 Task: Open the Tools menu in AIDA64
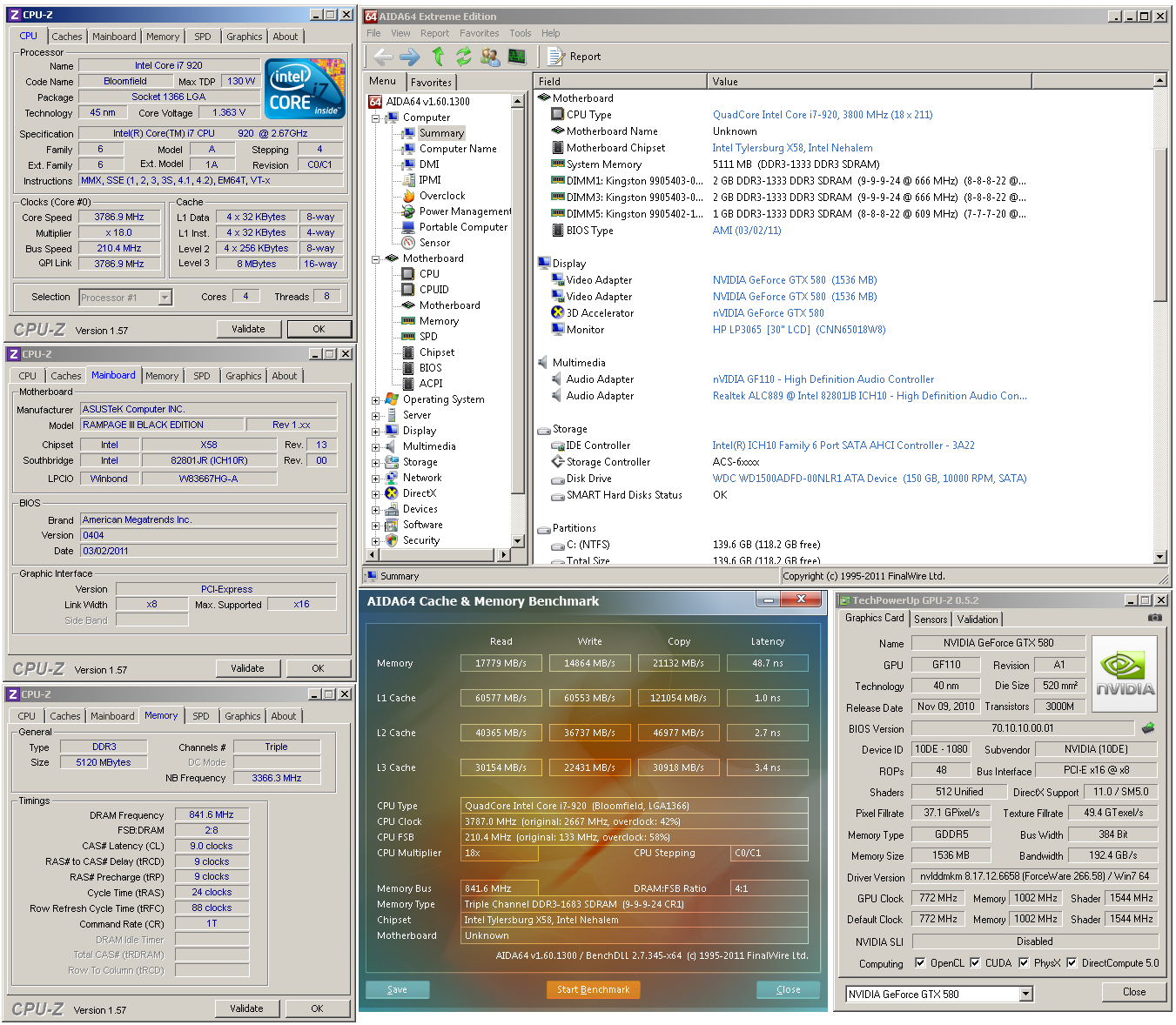click(521, 33)
